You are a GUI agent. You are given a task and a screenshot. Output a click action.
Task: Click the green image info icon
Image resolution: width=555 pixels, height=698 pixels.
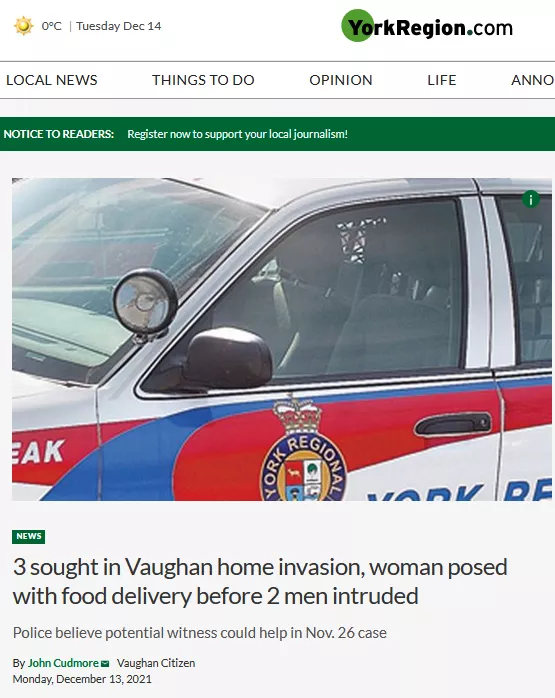(531, 199)
